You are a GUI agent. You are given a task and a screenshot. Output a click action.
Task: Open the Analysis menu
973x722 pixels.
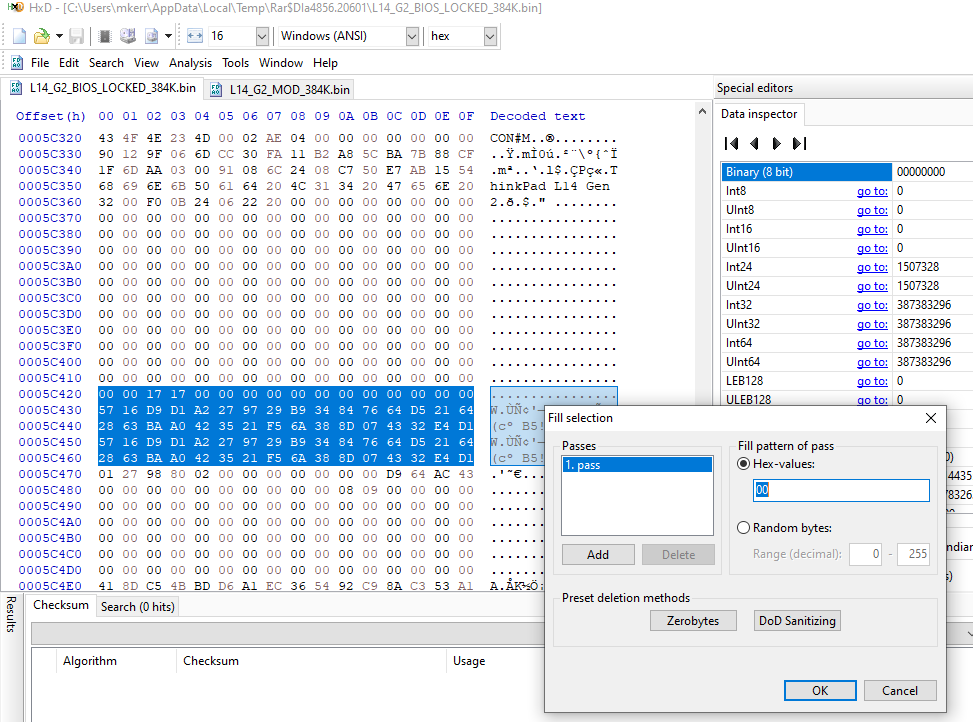click(x=190, y=63)
